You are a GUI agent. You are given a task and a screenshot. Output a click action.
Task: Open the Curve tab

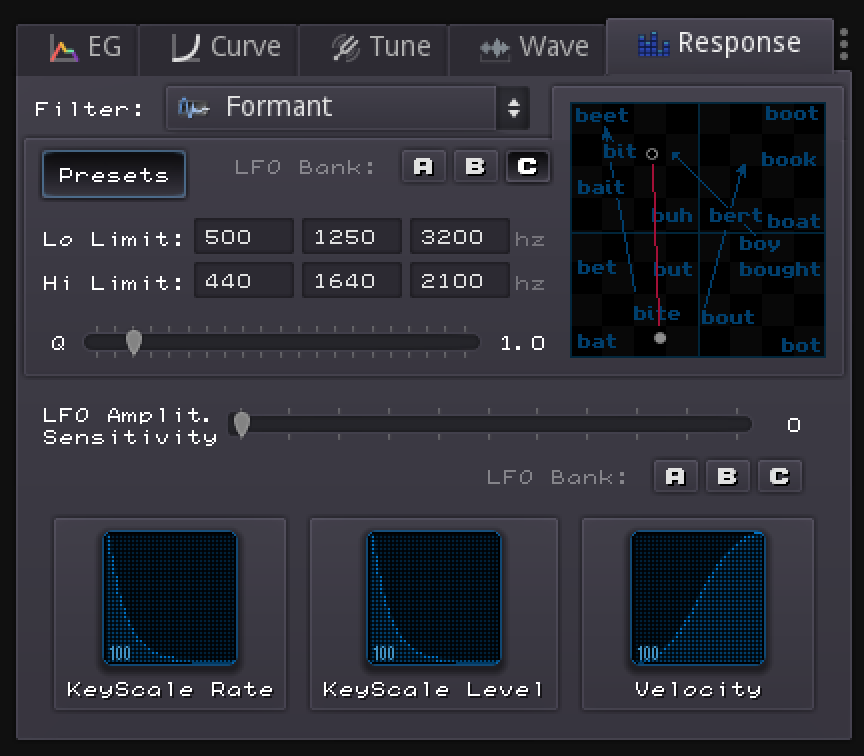tap(218, 49)
